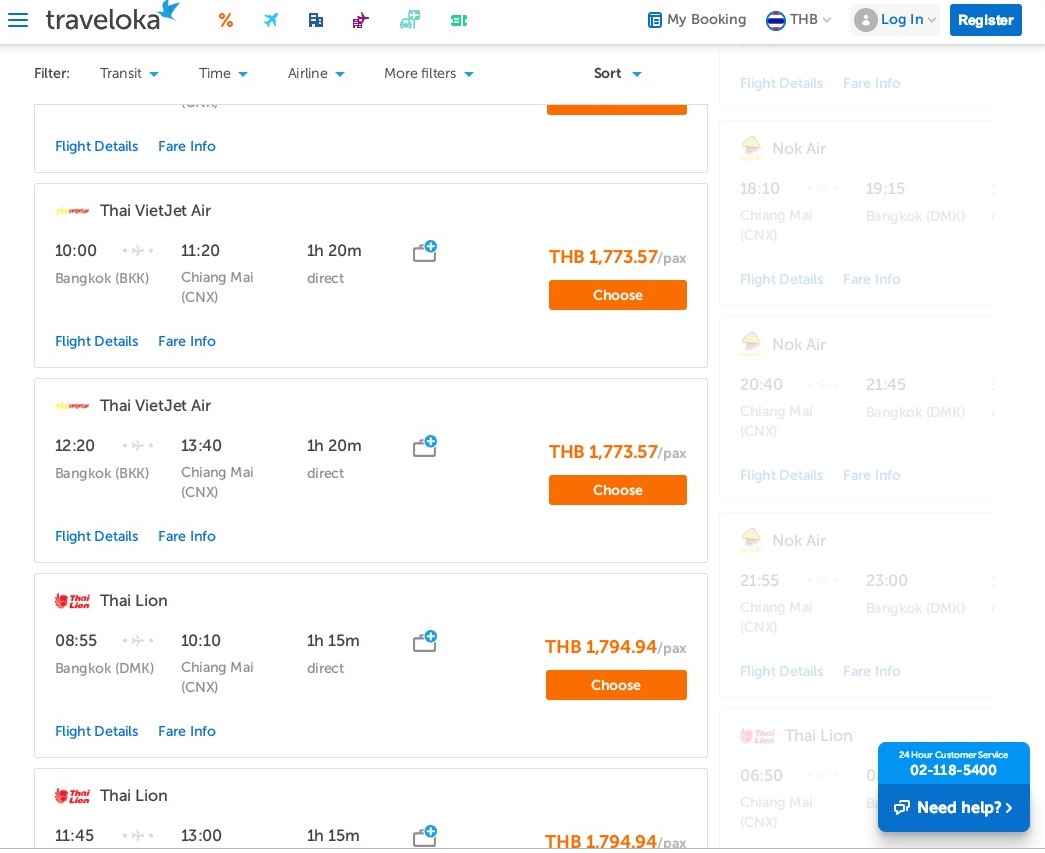Image resolution: width=1045 pixels, height=853 pixels.
Task: Click the Need help chat button
Action: (954, 808)
